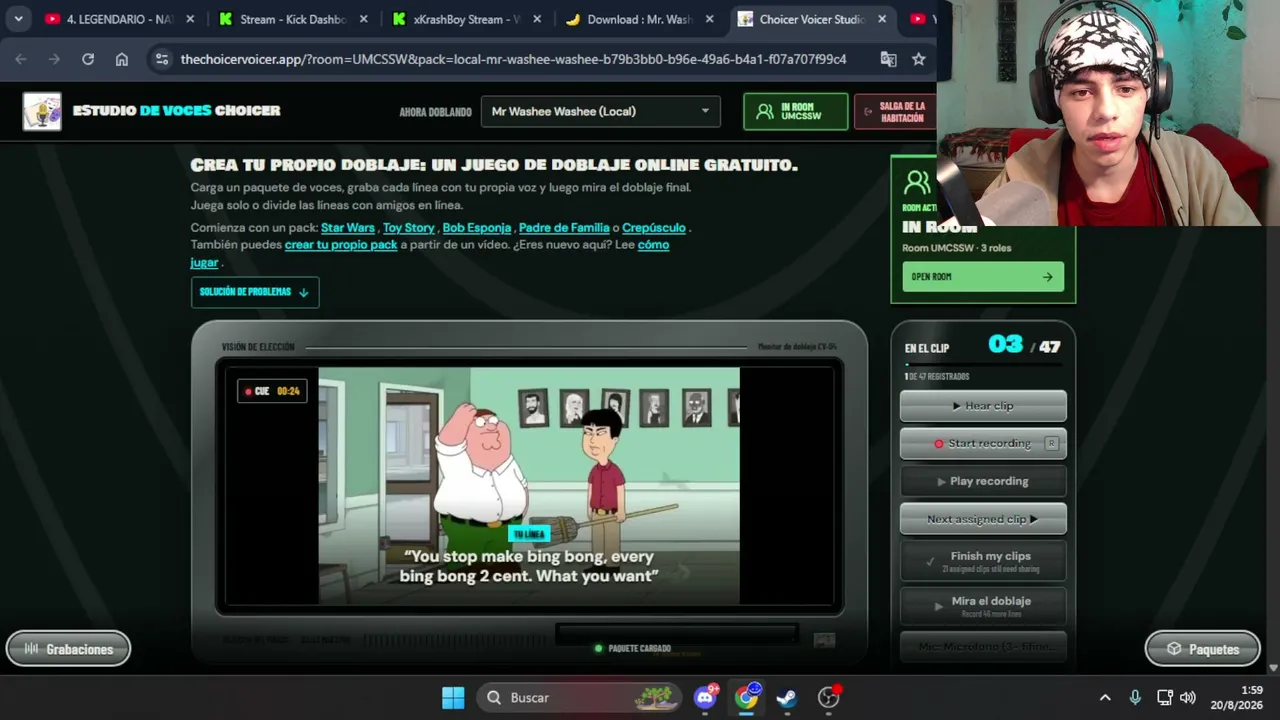The width and height of the screenshot is (1280, 720).
Task: Close the 'Choicer Voicer Studio' tab
Action: pyautogui.click(x=882, y=19)
